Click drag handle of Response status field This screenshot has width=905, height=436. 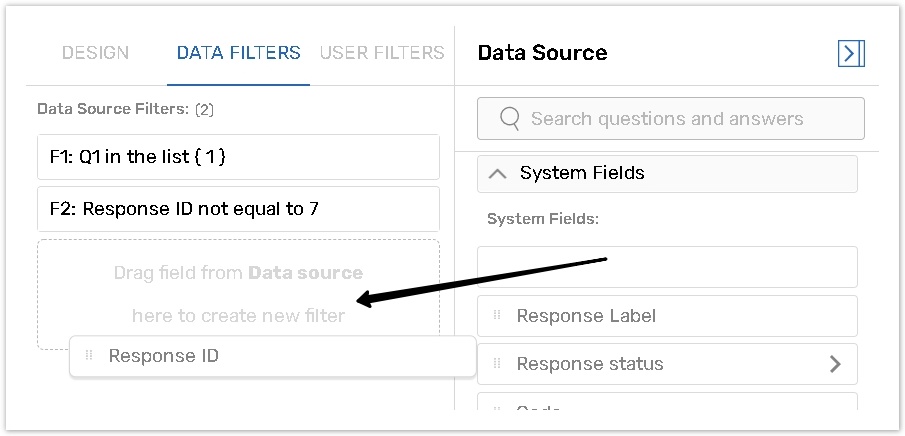point(497,364)
